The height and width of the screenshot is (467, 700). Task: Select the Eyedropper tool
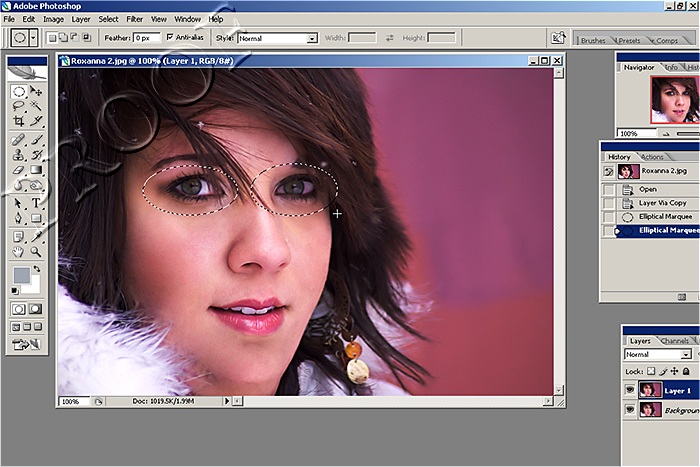pos(36,237)
